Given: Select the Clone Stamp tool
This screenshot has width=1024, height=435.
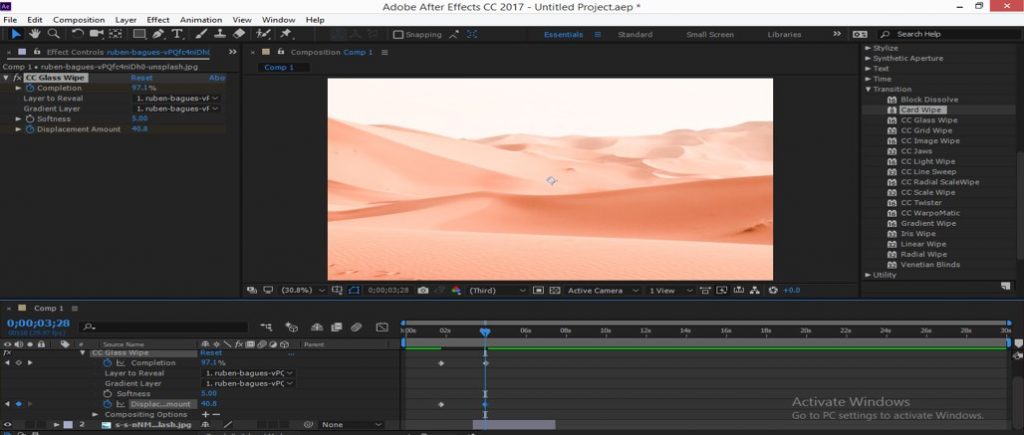Looking at the screenshot, I should [220, 34].
